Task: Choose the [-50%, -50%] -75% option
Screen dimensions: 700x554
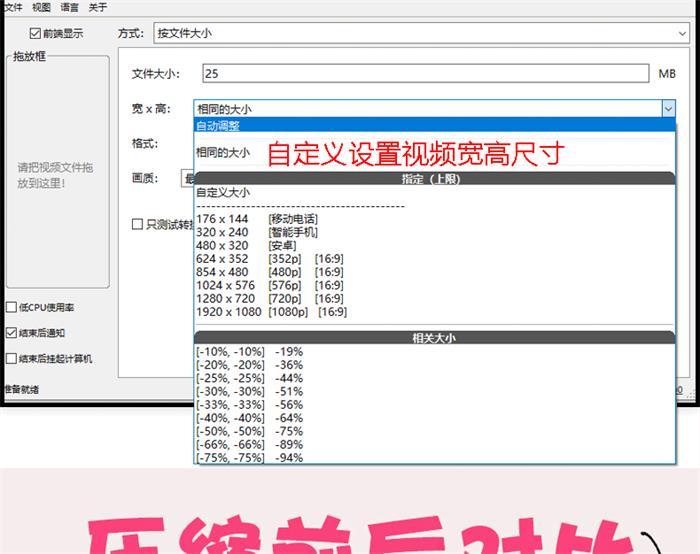Action: click(x=435, y=431)
